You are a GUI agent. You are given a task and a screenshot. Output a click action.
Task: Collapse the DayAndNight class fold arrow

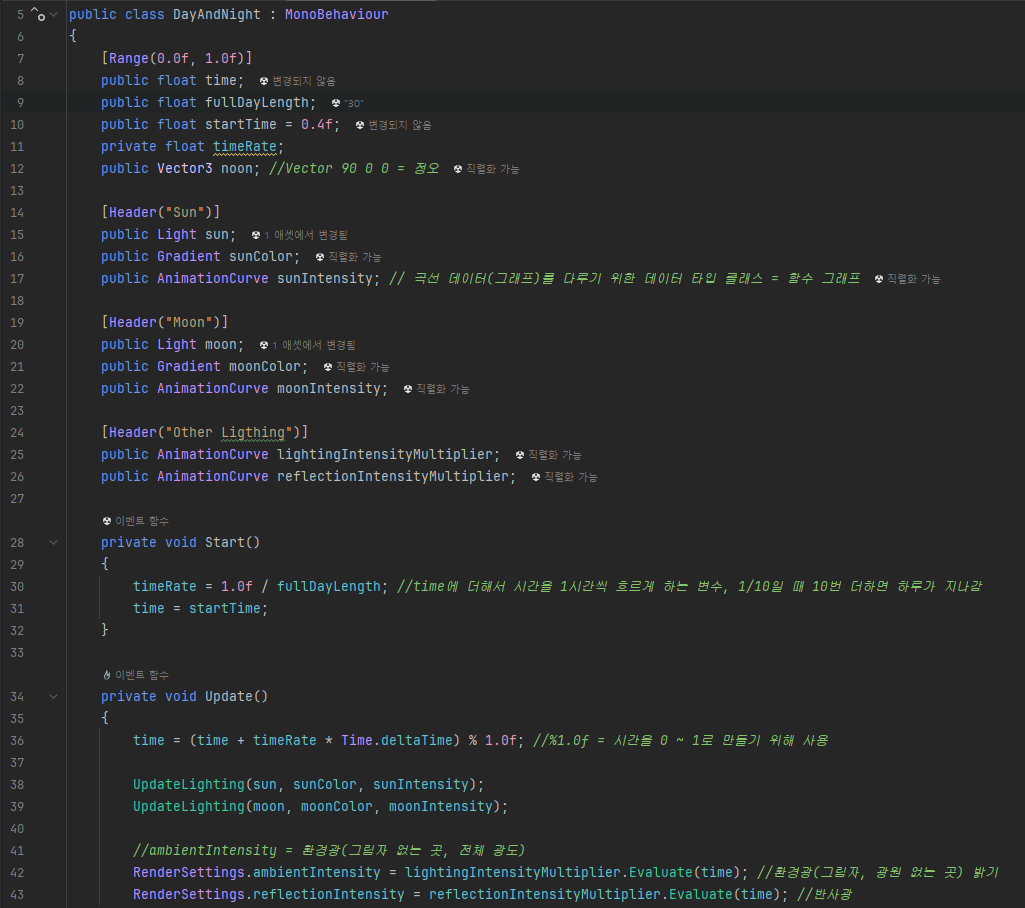54,14
